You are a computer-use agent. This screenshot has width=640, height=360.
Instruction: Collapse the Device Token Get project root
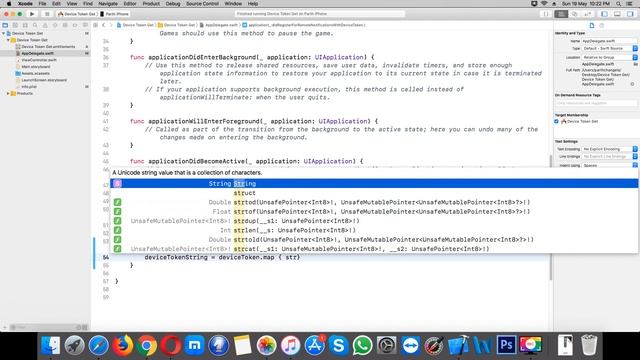pyautogui.click(x=4, y=33)
